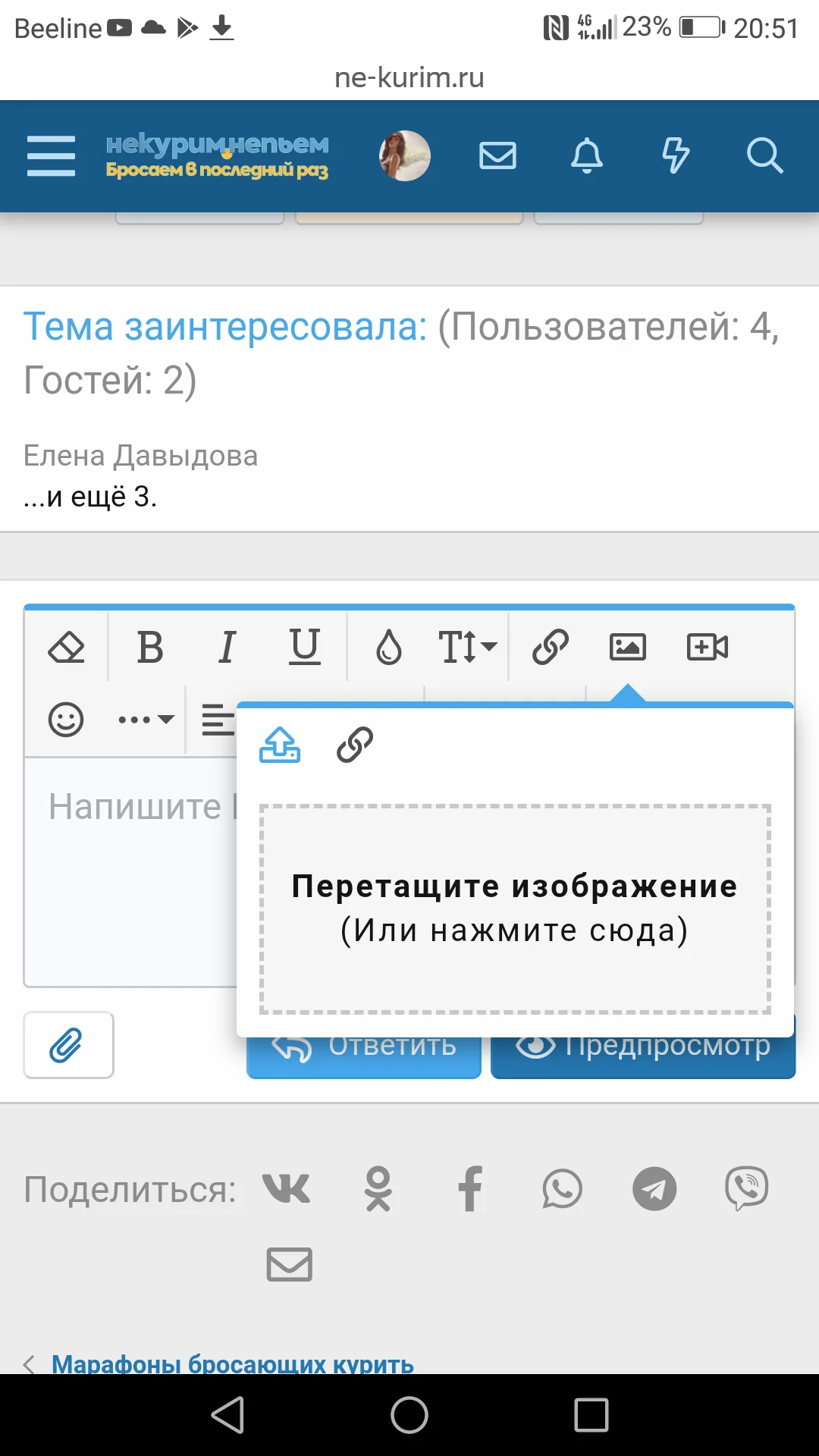The width and height of the screenshot is (819, 1456).
Task: Clear formatting with the eraser tool
Action: coord(67,647)
